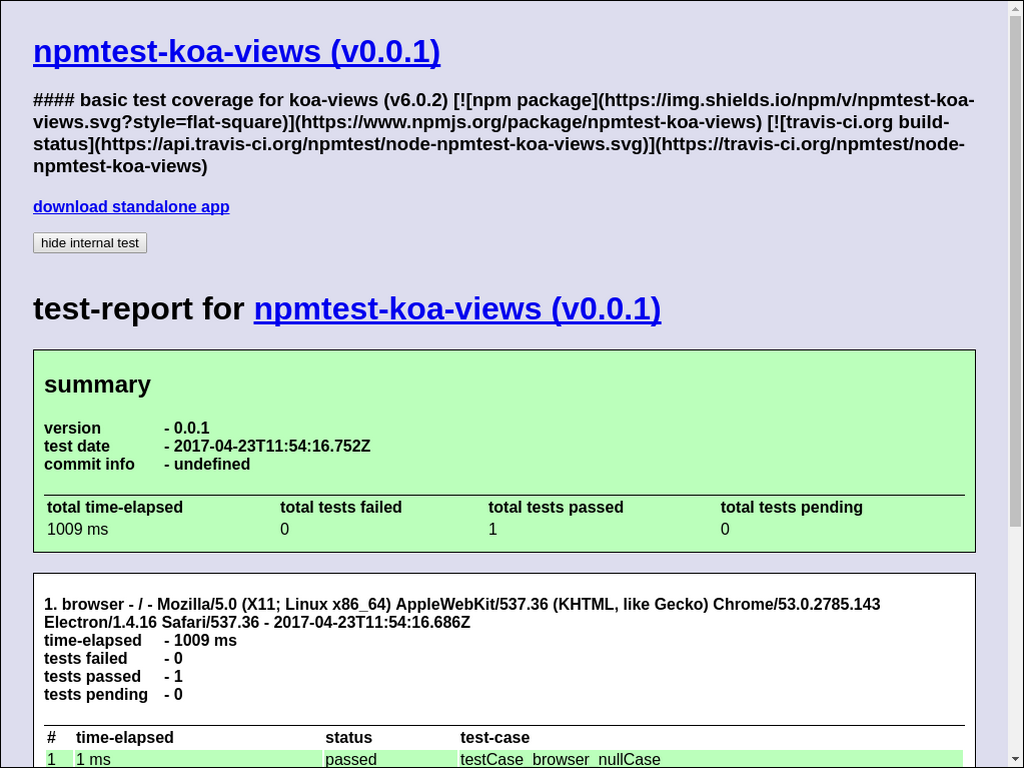Click the summary heading
Viewport: 1024px width, 768px height.
point(97,385)
